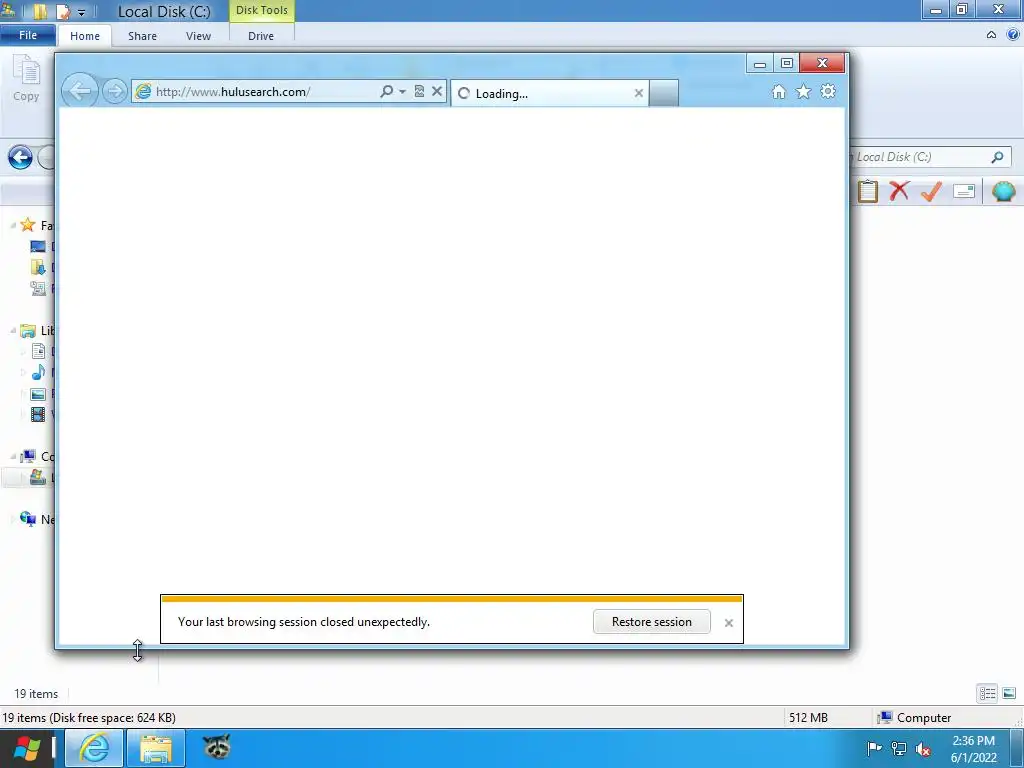Click the orange checkmark icon in Explorer toolbar
The height and width of the screenshot is (768, 1024).
click(931, 191)
